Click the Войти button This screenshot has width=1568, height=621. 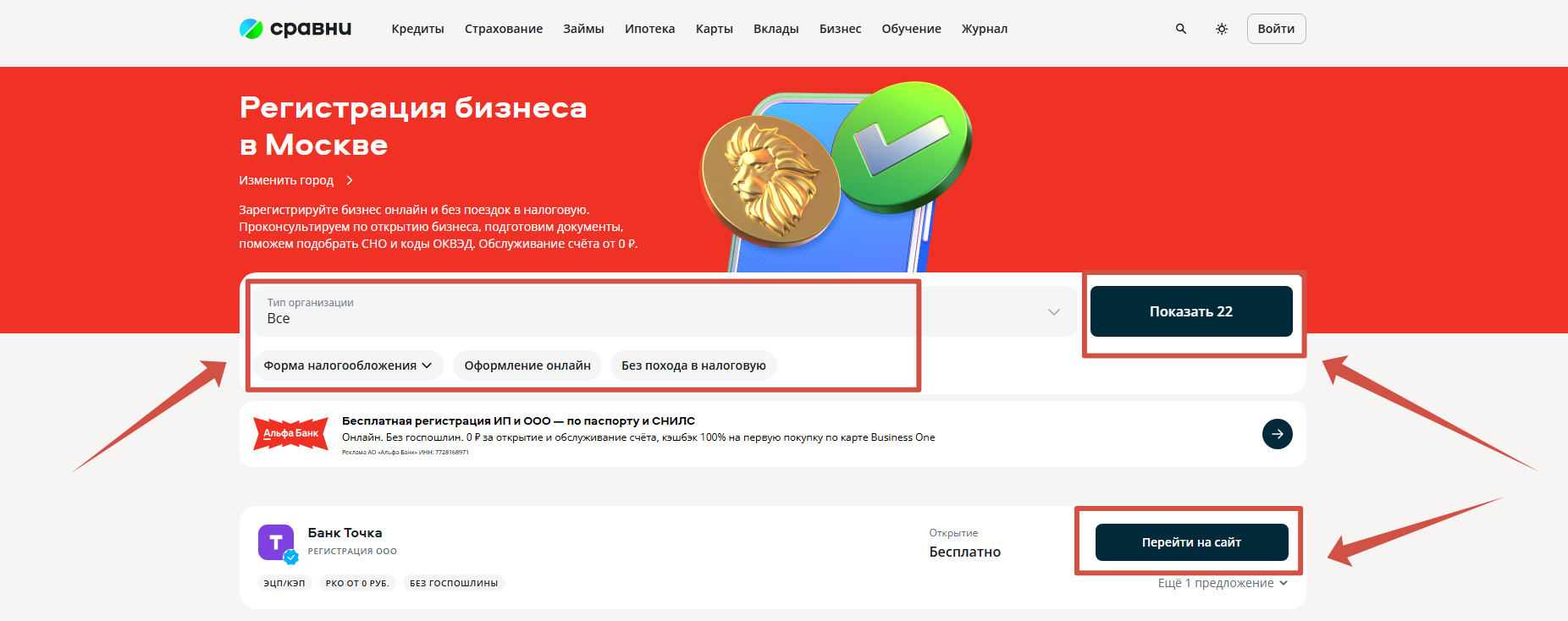[1276, 29]
